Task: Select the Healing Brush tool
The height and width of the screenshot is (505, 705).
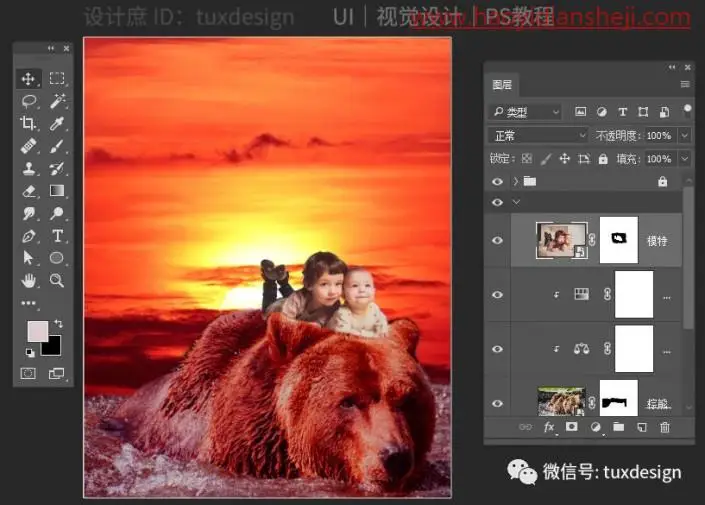Action: [28, 146]
